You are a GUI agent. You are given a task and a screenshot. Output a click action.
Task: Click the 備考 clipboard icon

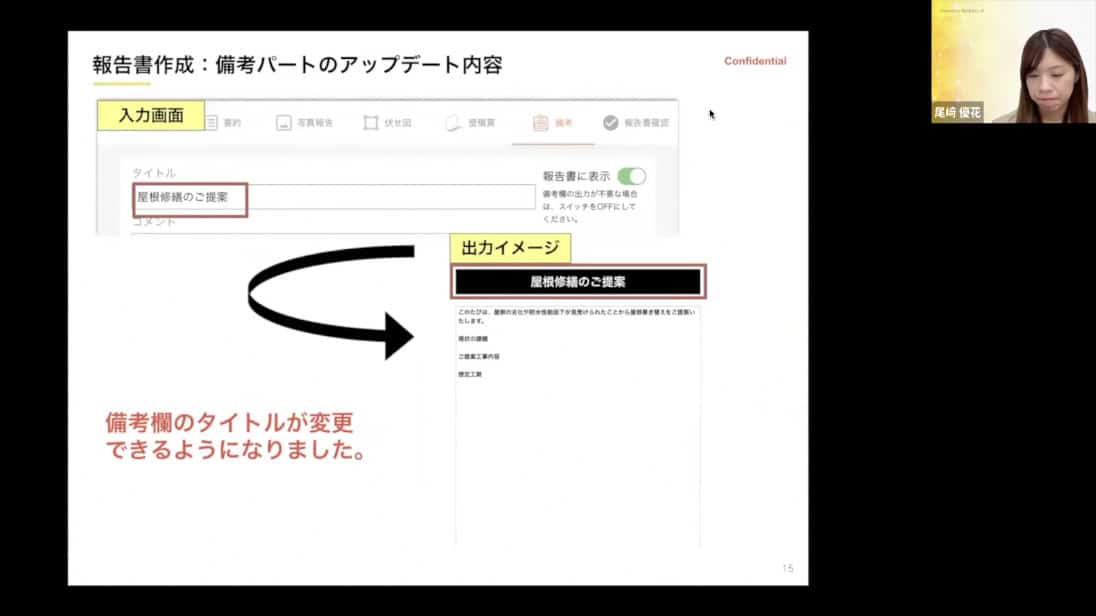click(x=540, y=123)
